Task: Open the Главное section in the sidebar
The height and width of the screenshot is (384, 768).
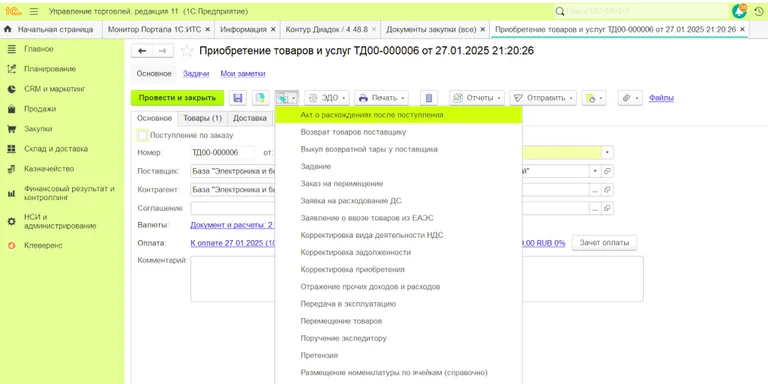Action: [x=39, y=49]
